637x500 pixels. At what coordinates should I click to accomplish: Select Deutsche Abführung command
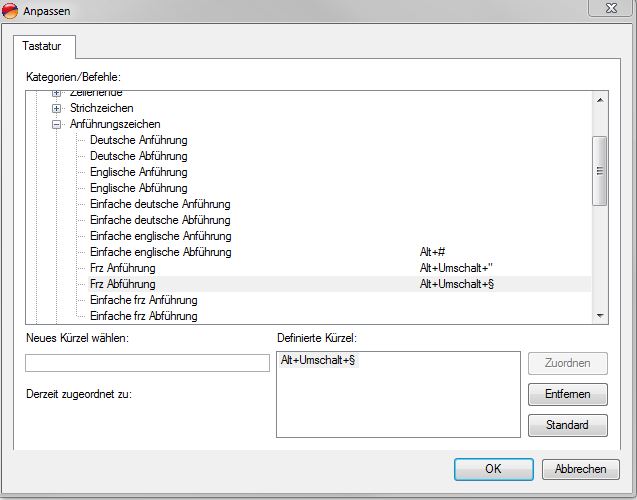pos(138,156)
